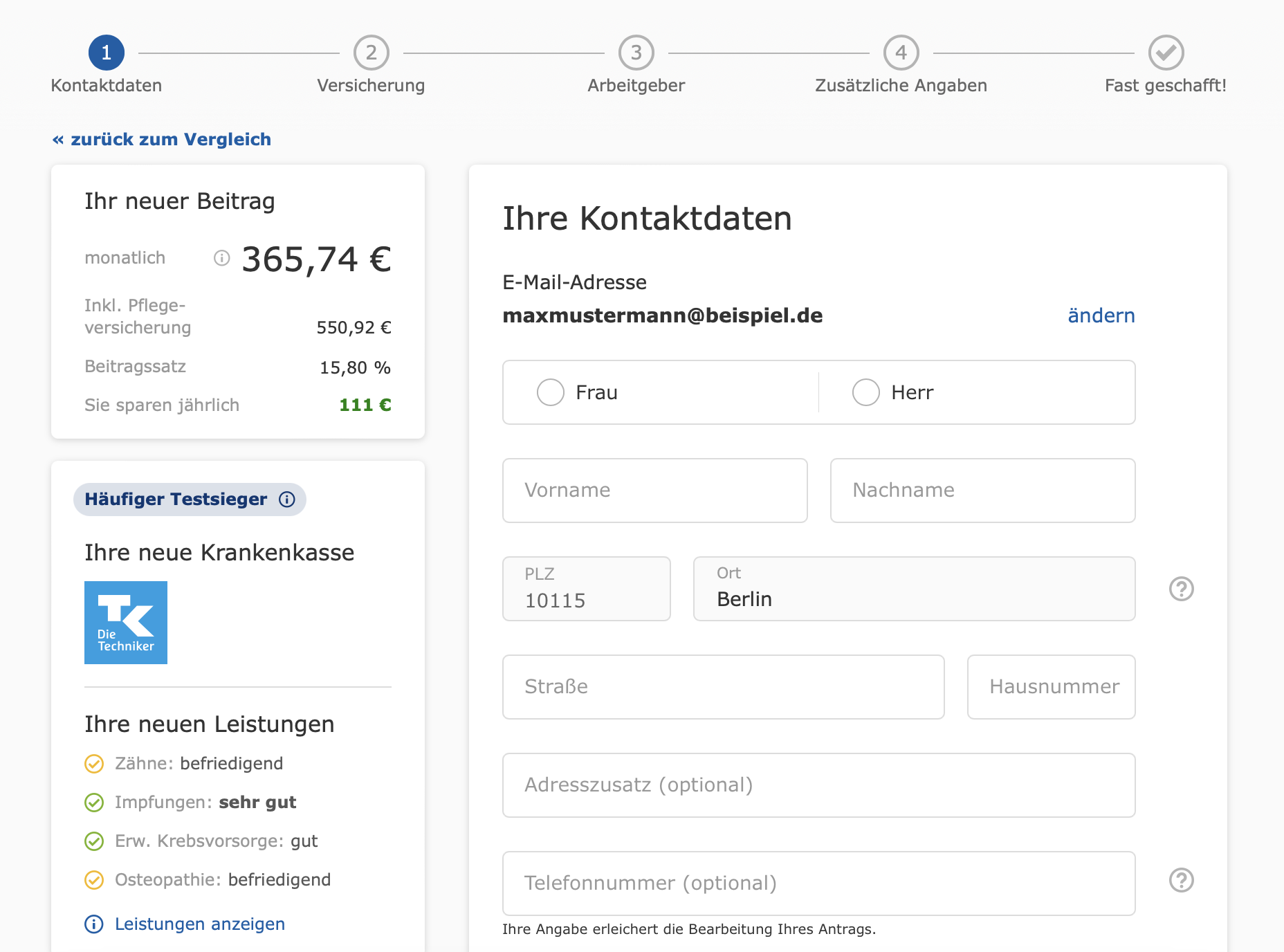Click step 1 circle for Kontaktdaten

click(x=107, y=53)
